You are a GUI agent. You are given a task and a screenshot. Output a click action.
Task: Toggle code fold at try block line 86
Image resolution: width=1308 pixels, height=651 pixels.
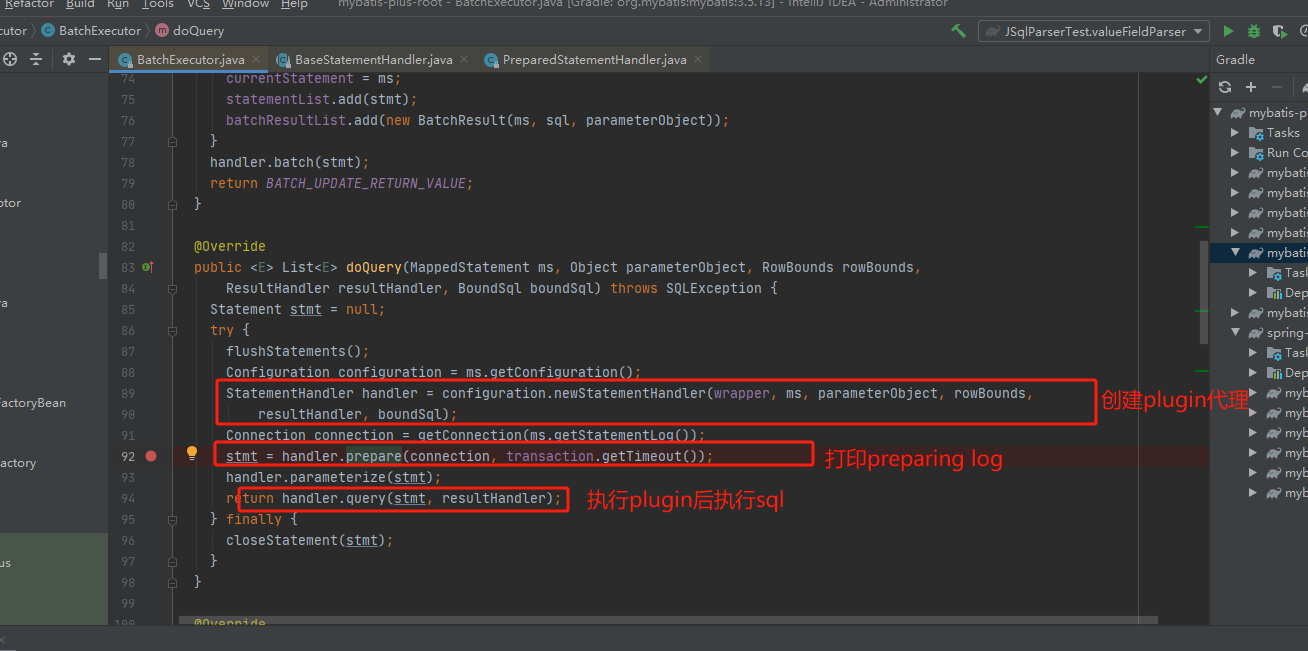click(x=172, y=330)
